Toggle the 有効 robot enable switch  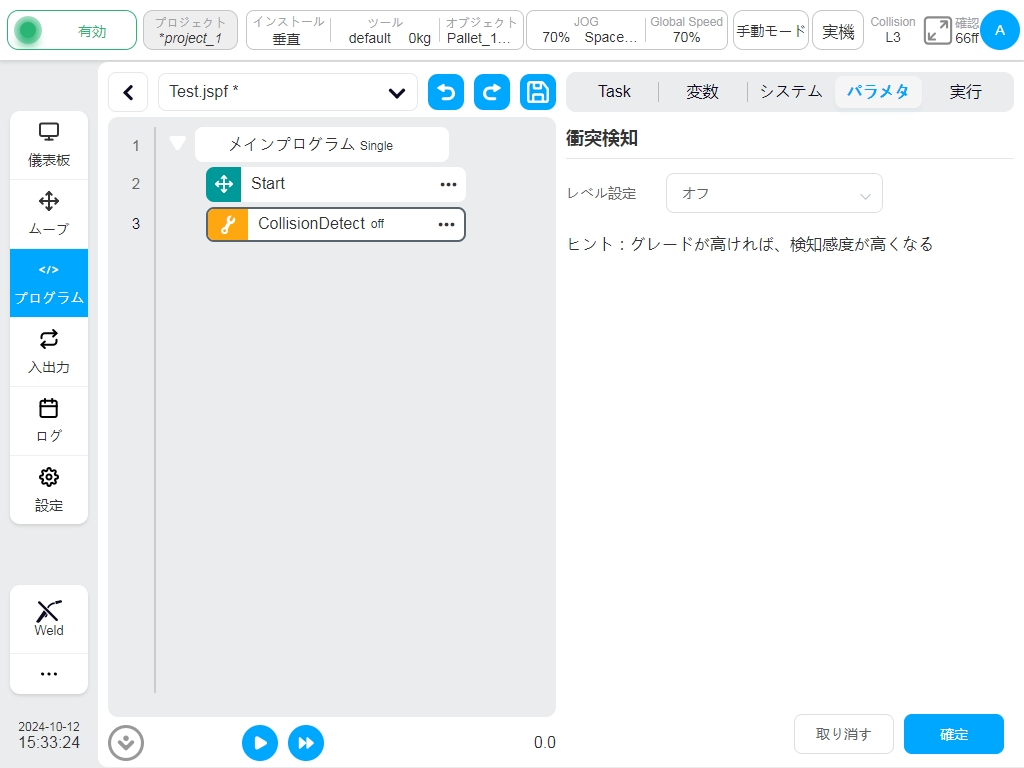(72, 31)
